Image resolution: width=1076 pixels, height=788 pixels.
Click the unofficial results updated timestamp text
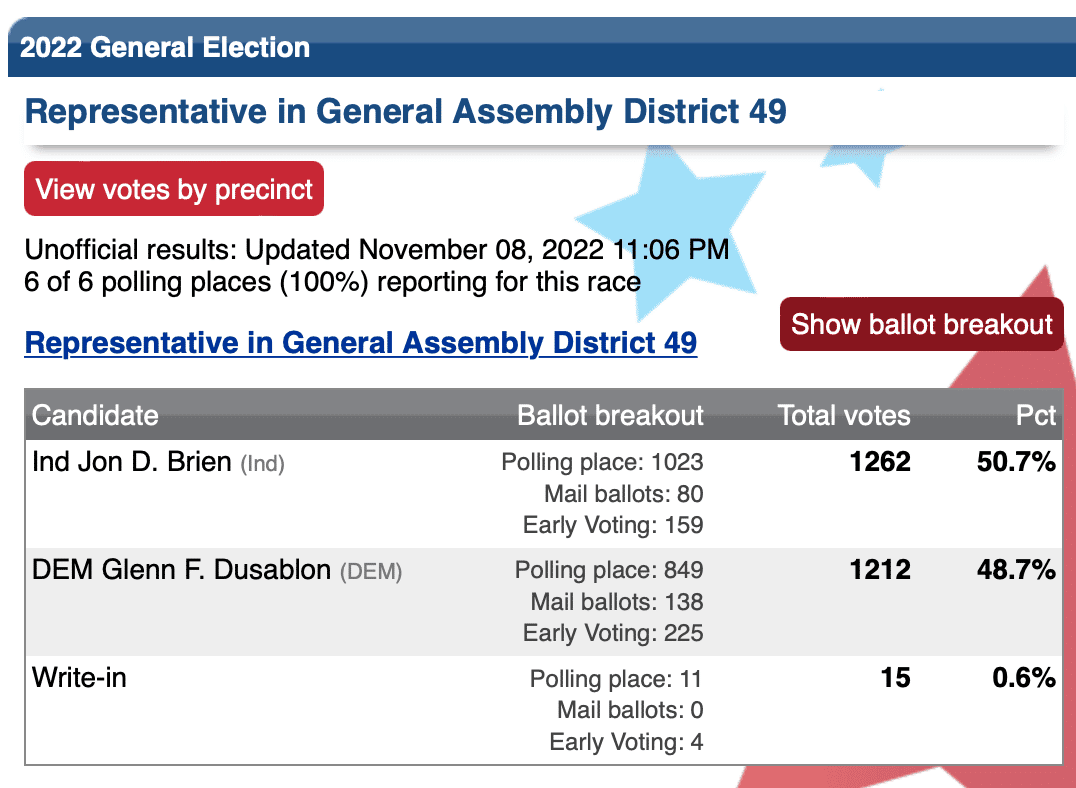click(x=377, y=249)
